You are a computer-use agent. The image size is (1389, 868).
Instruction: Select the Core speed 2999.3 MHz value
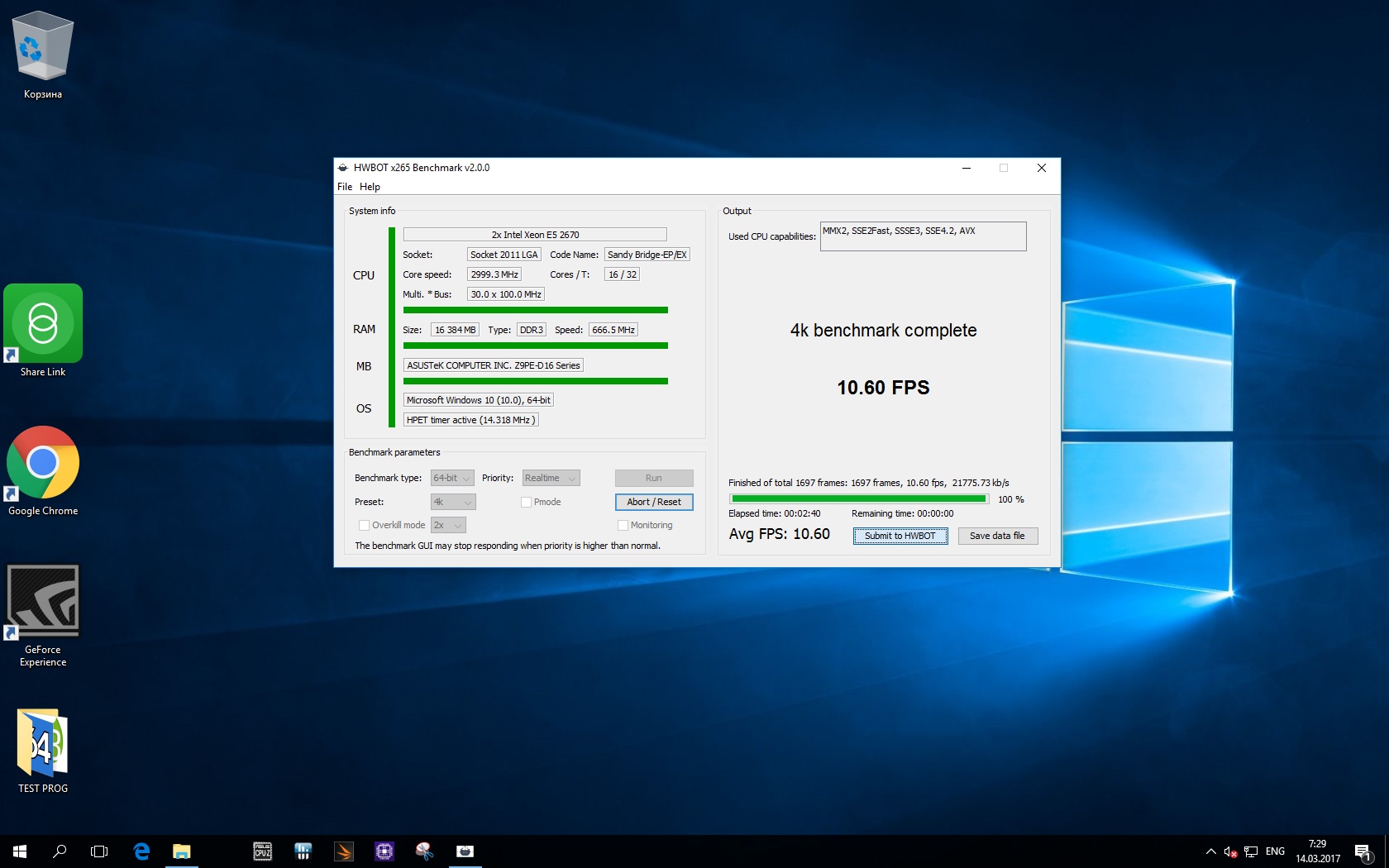(494, 274)
